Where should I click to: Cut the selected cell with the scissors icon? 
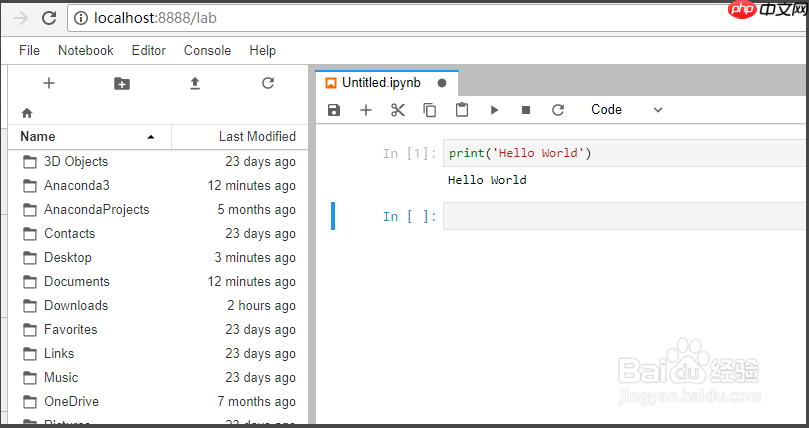(x=398, y=110)
